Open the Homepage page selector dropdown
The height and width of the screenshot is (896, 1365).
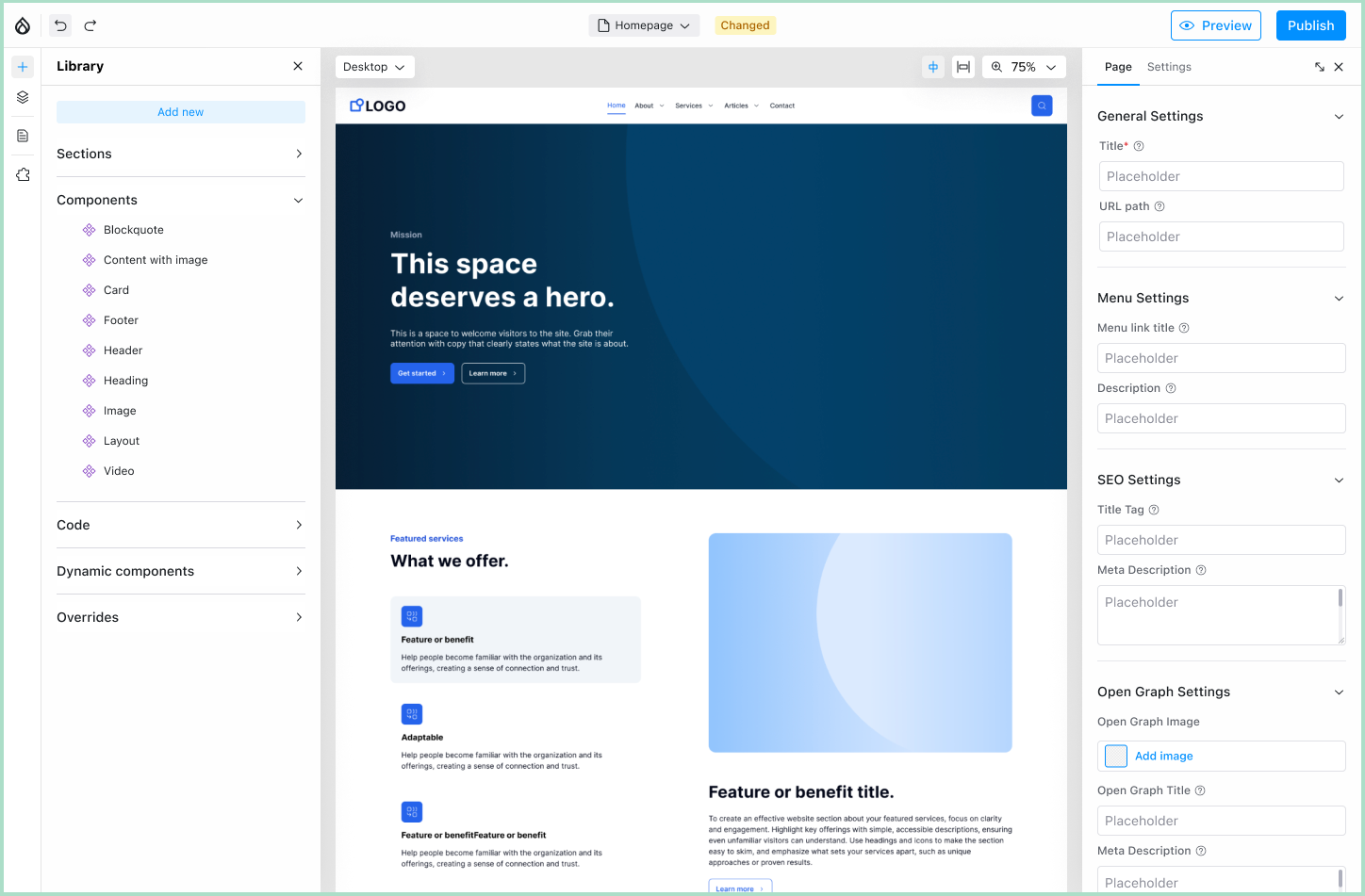pos(644,25)
